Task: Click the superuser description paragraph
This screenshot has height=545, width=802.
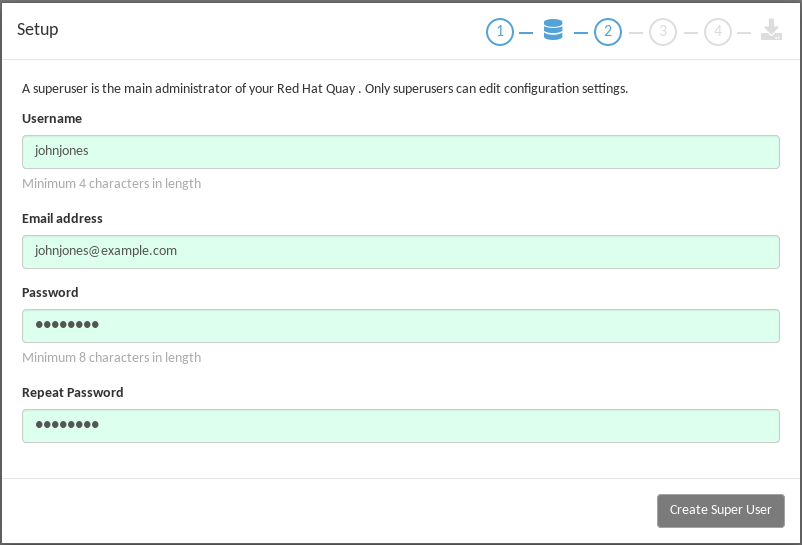Action: coord(325,89)
